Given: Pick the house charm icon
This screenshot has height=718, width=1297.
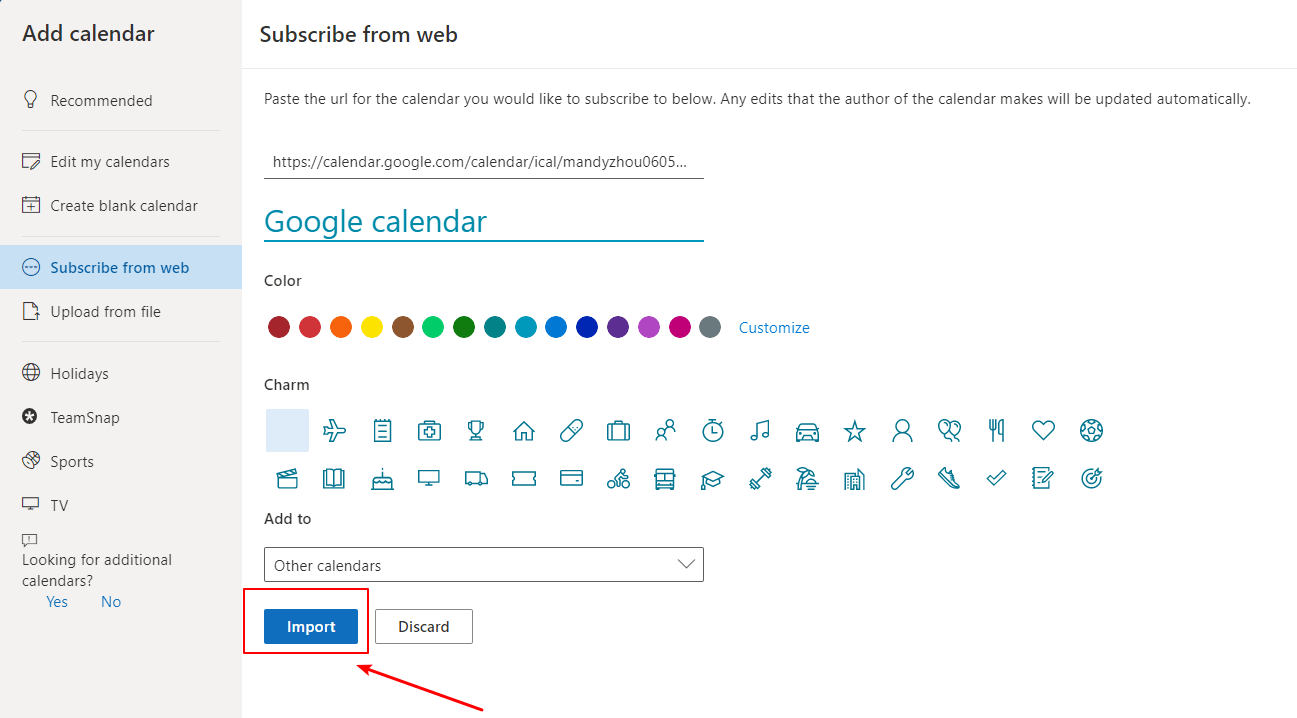Looking at the screenshot, I should 524,431.
